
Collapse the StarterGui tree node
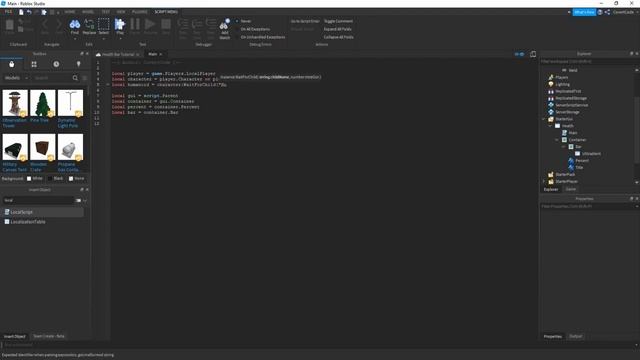[544, 119]
